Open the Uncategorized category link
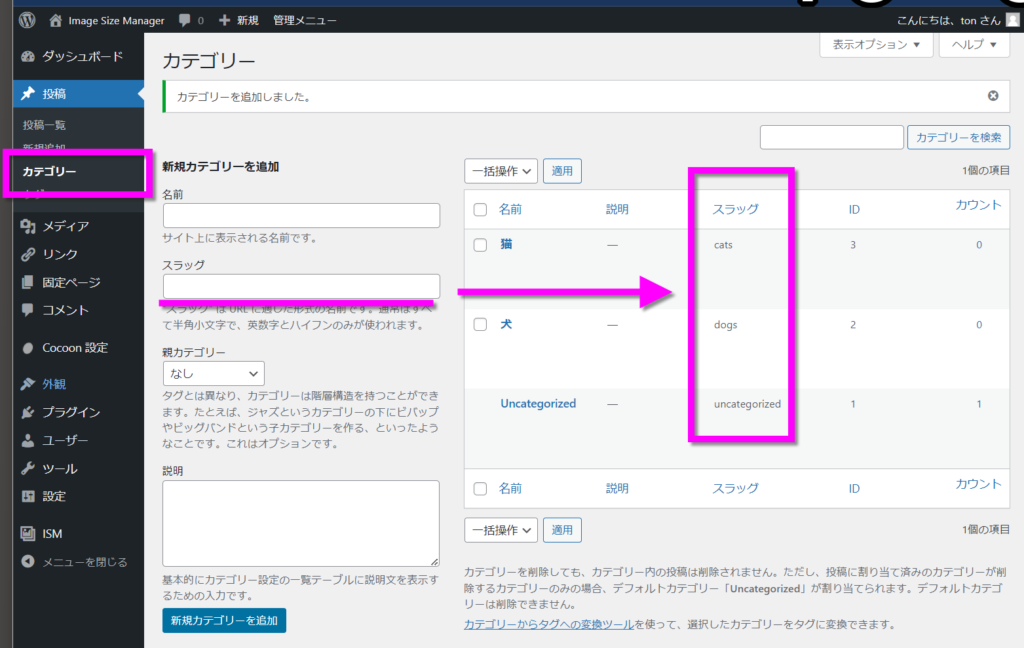Screen dimensions: 1024x648 (538, 404)
